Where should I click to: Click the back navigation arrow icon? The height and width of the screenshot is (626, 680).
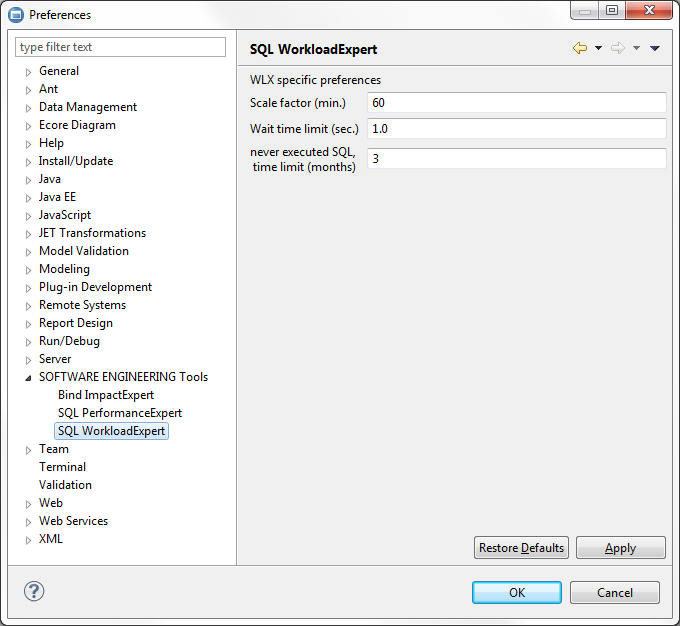pos(580,48)
